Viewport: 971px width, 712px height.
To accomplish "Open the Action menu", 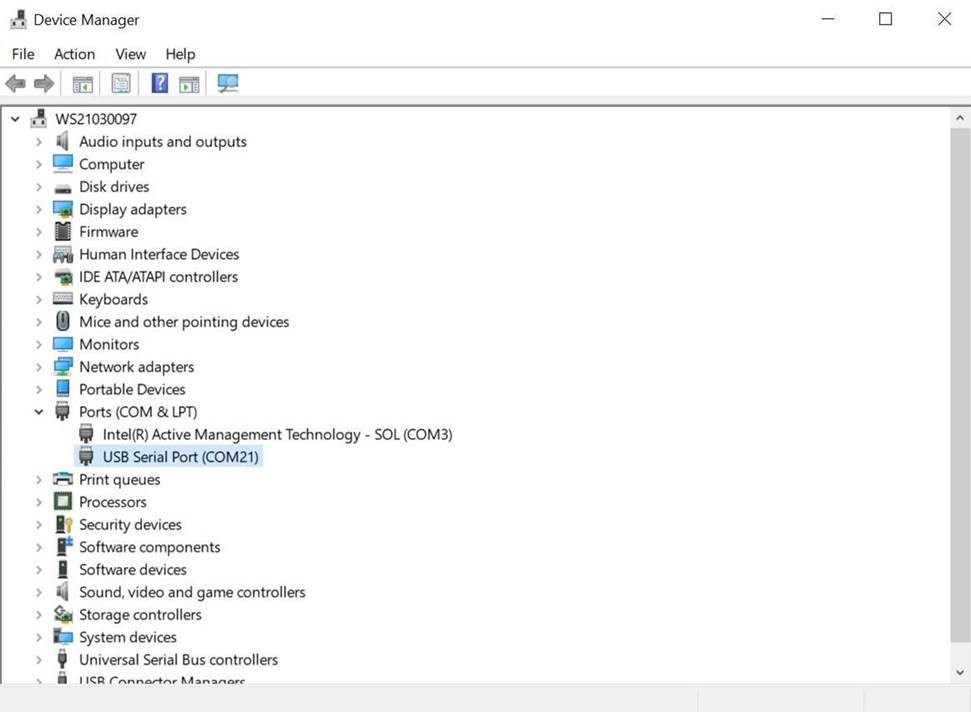I will pos(74,54).
